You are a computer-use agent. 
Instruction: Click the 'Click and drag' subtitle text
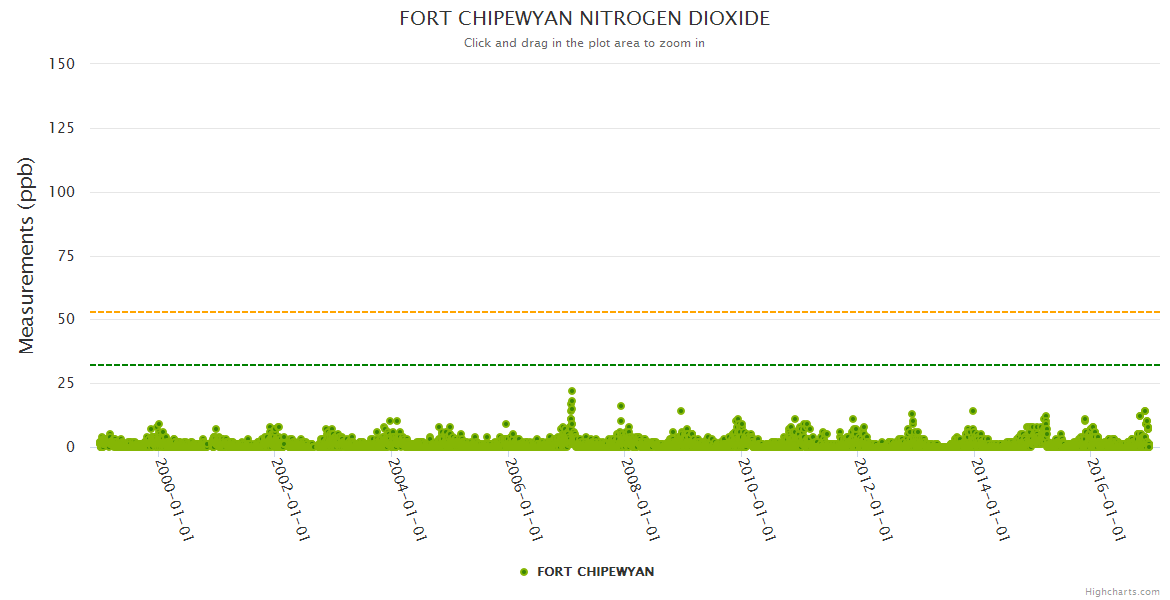point(584,43)
